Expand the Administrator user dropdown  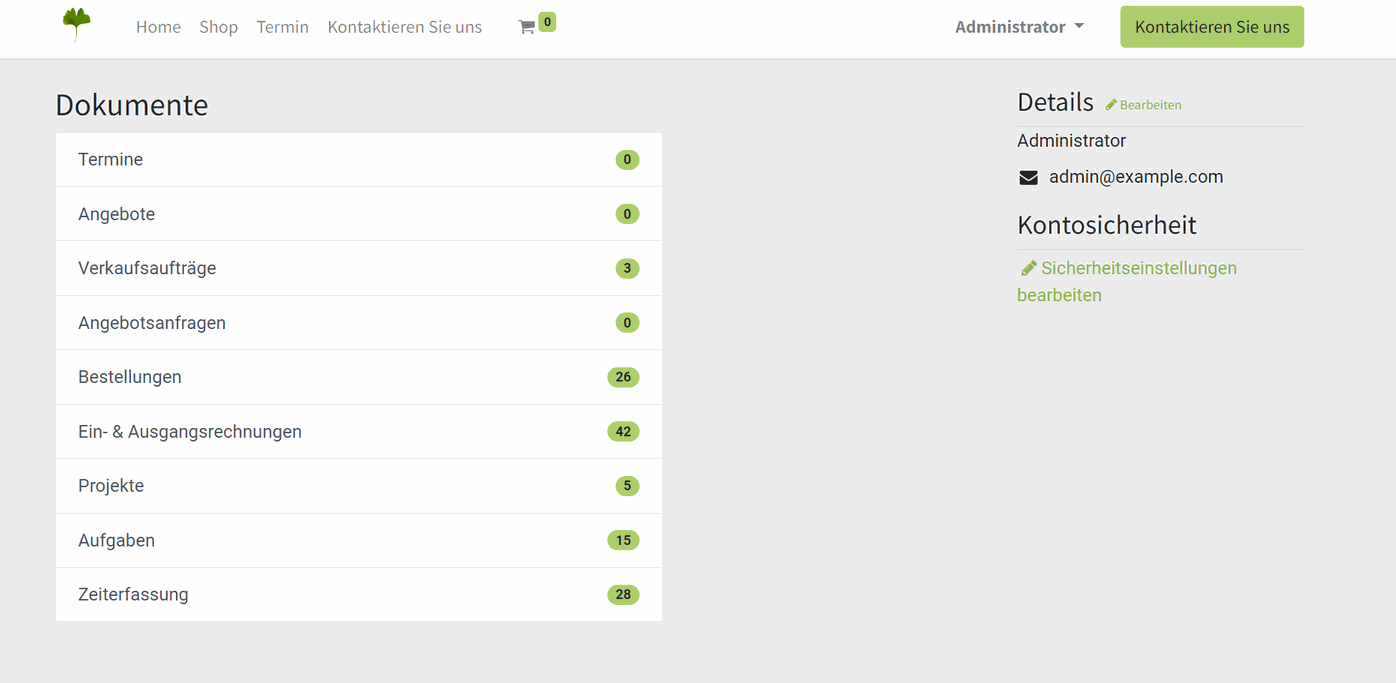(1019, 27)
